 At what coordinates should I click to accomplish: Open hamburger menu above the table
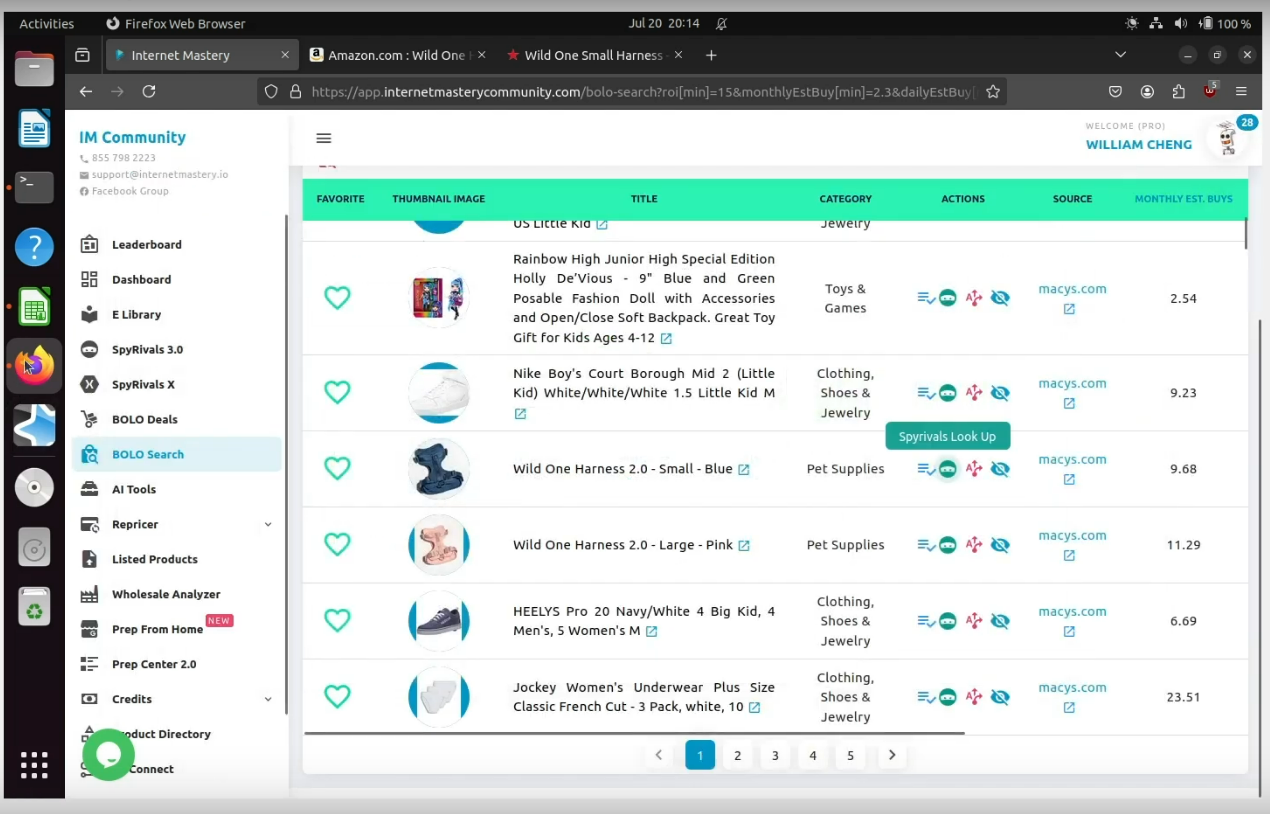pyautogui.click(x=323, y=138)
